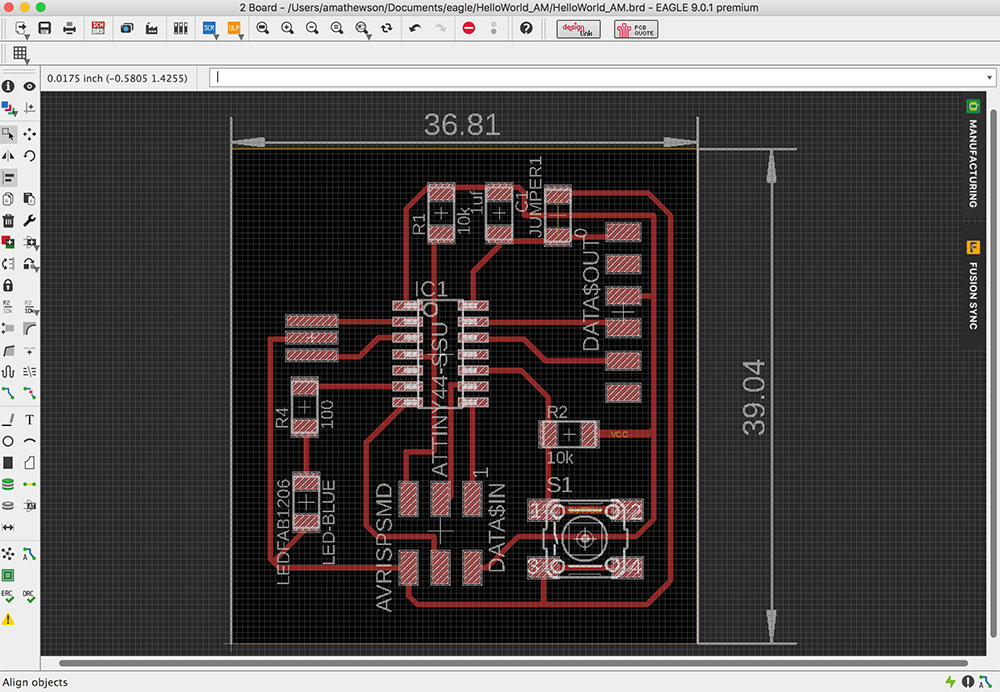Toggle layer visibility with the eye icon
Viewport: 1000px width, 692px height.
(x=30, y=87)
